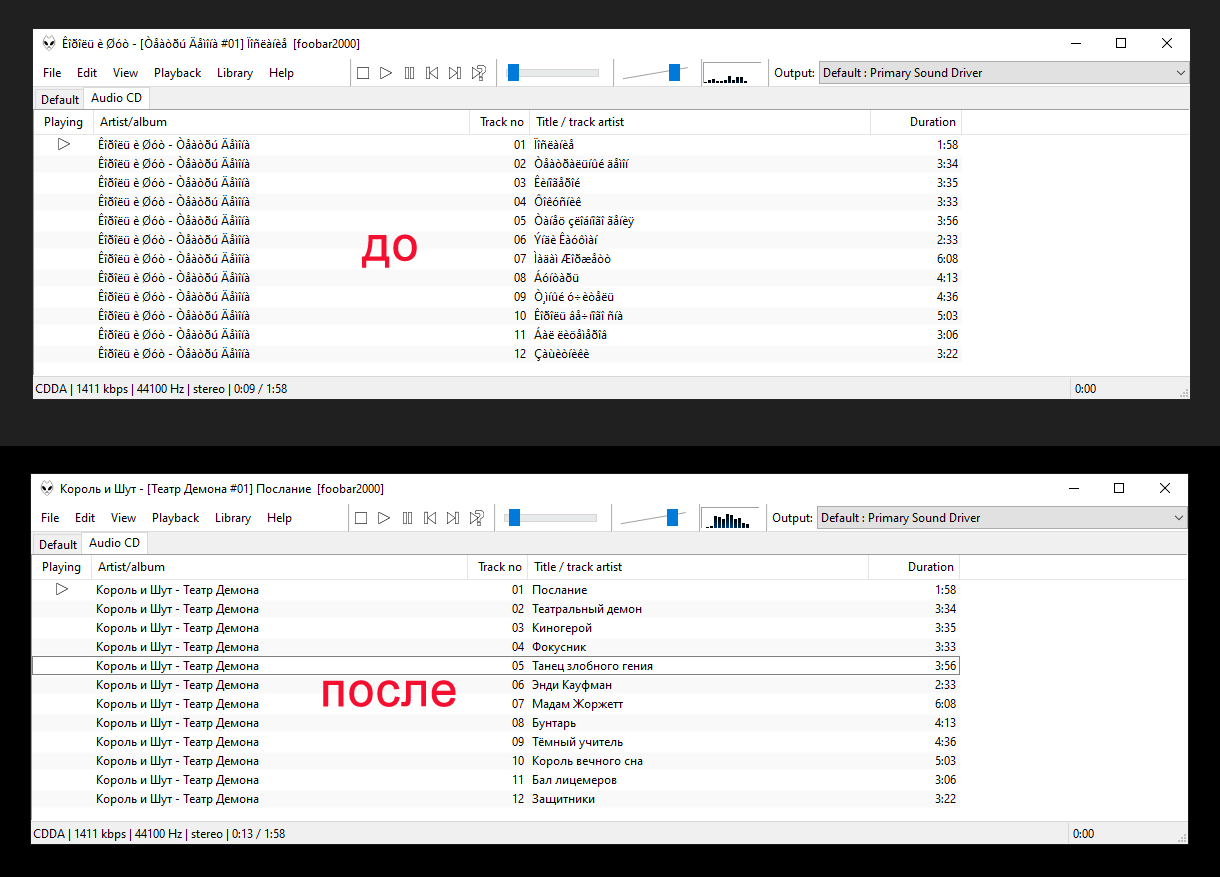The image size is (1220, 877).
Task: Skip to next track in the top window
Action: pos(455,73)
